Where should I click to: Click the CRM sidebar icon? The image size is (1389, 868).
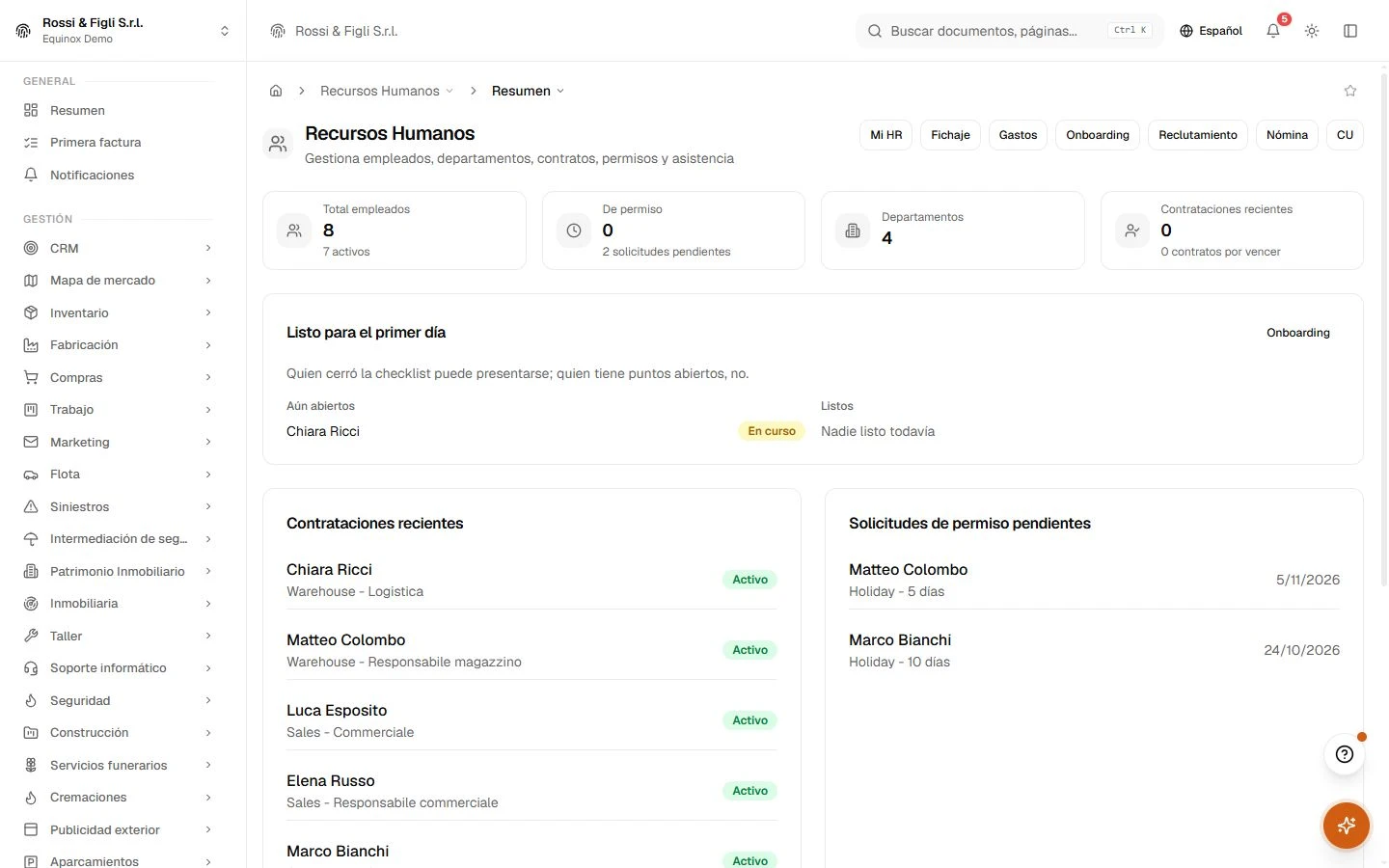31,248
